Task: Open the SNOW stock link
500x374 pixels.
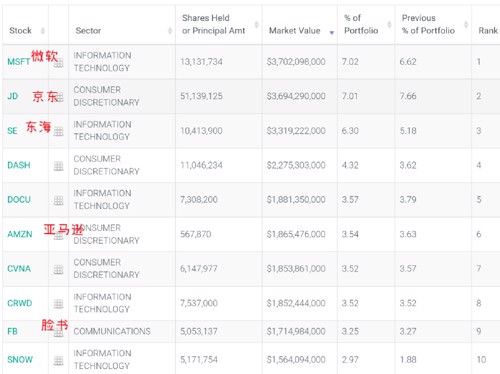Action: pos(20,360)
